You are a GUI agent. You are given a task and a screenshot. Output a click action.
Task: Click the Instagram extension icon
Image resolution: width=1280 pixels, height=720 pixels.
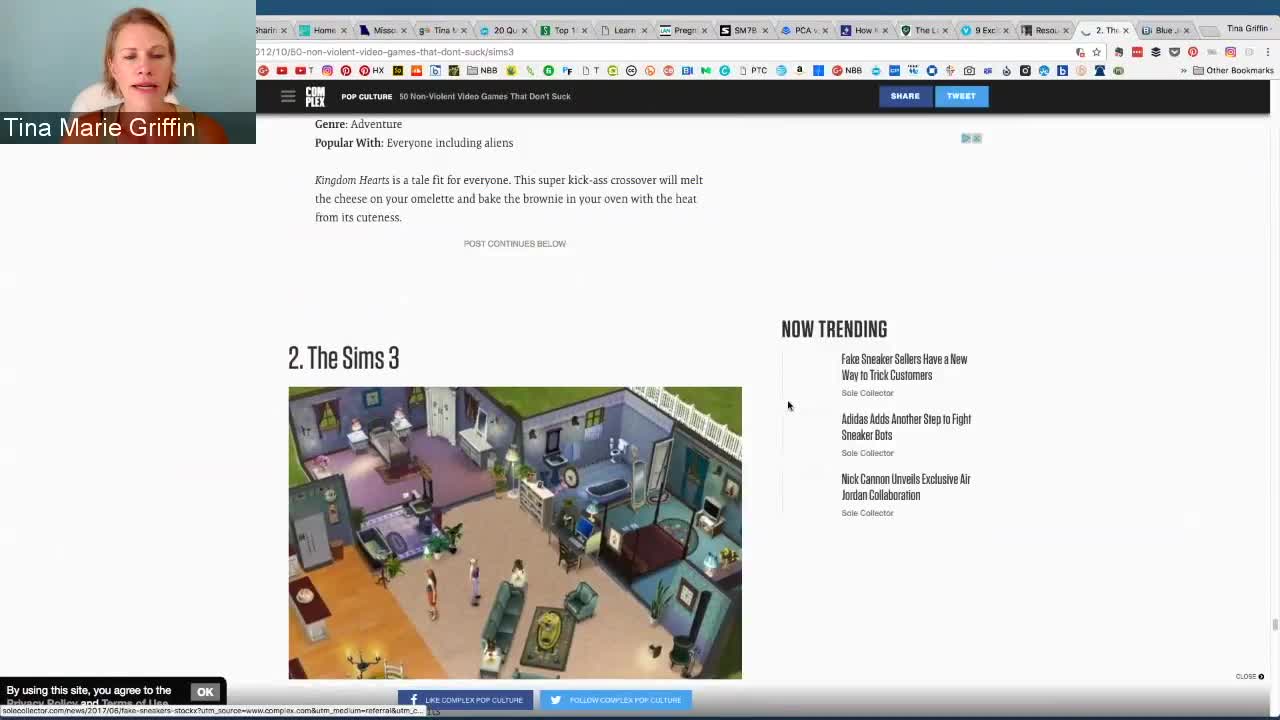click(1230, 52)
